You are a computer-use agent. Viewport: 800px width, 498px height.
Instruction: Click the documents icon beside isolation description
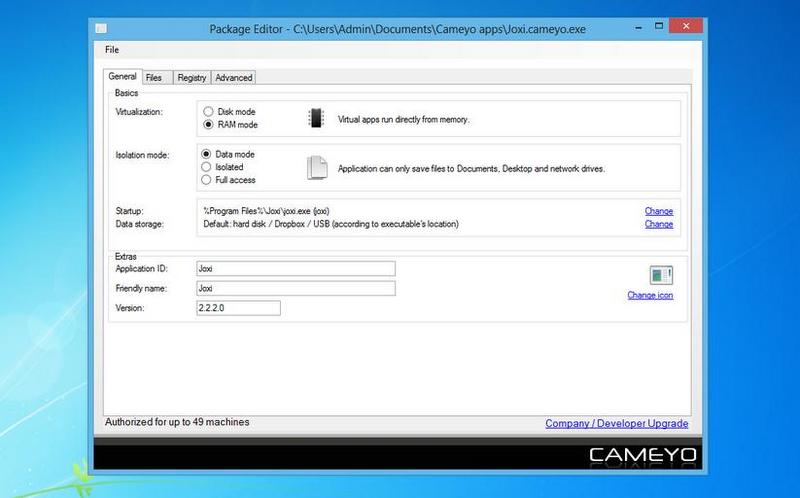[317, 168]
